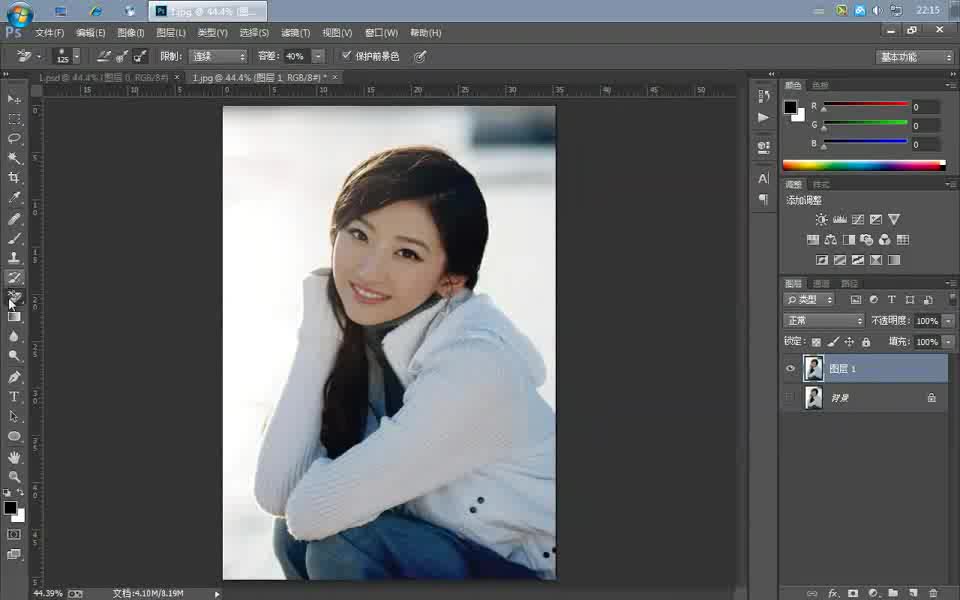Open the 限制 limits dropdown
The width and height of the screenshot is (960, 600).
[218, 56]
